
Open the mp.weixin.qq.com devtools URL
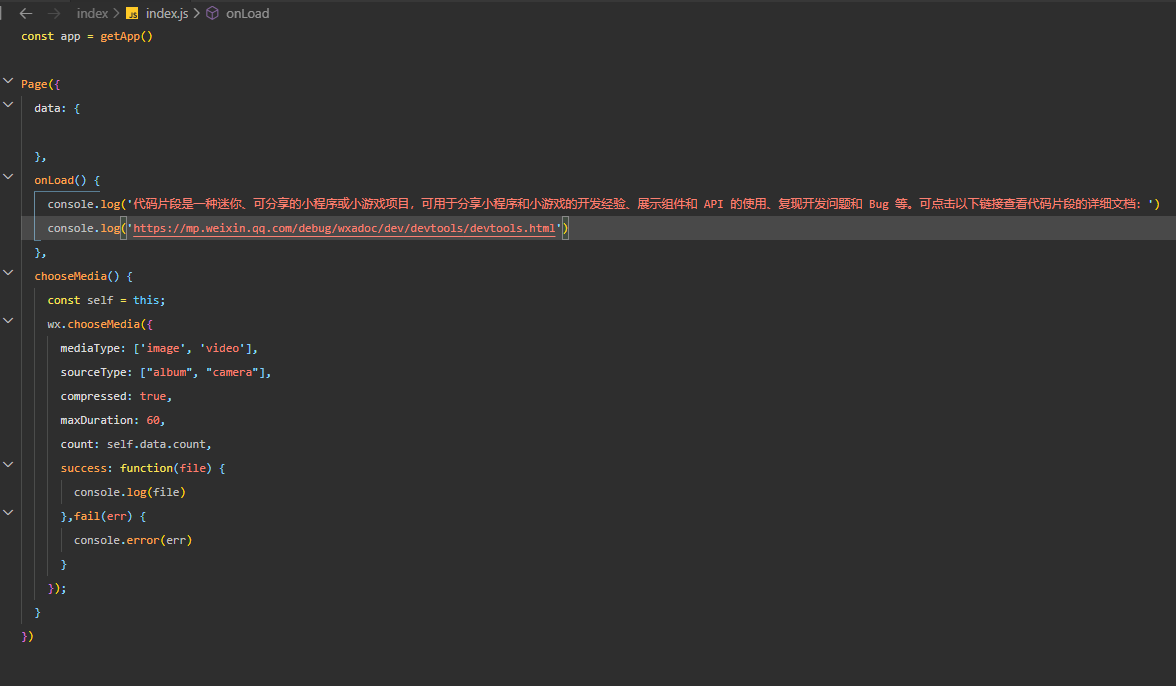coord(344,228)
